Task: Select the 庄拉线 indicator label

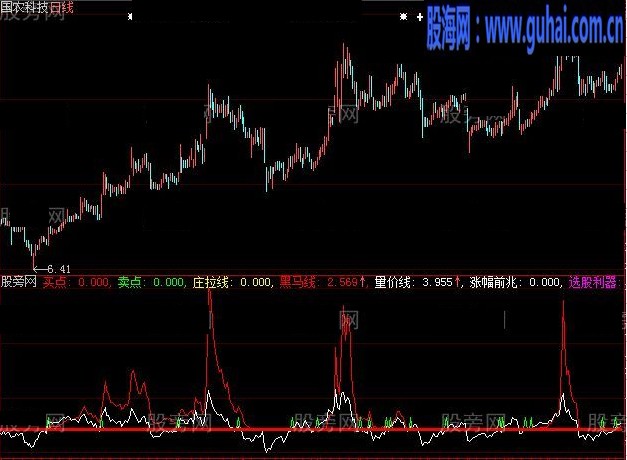Action: [x=211, y=282]
